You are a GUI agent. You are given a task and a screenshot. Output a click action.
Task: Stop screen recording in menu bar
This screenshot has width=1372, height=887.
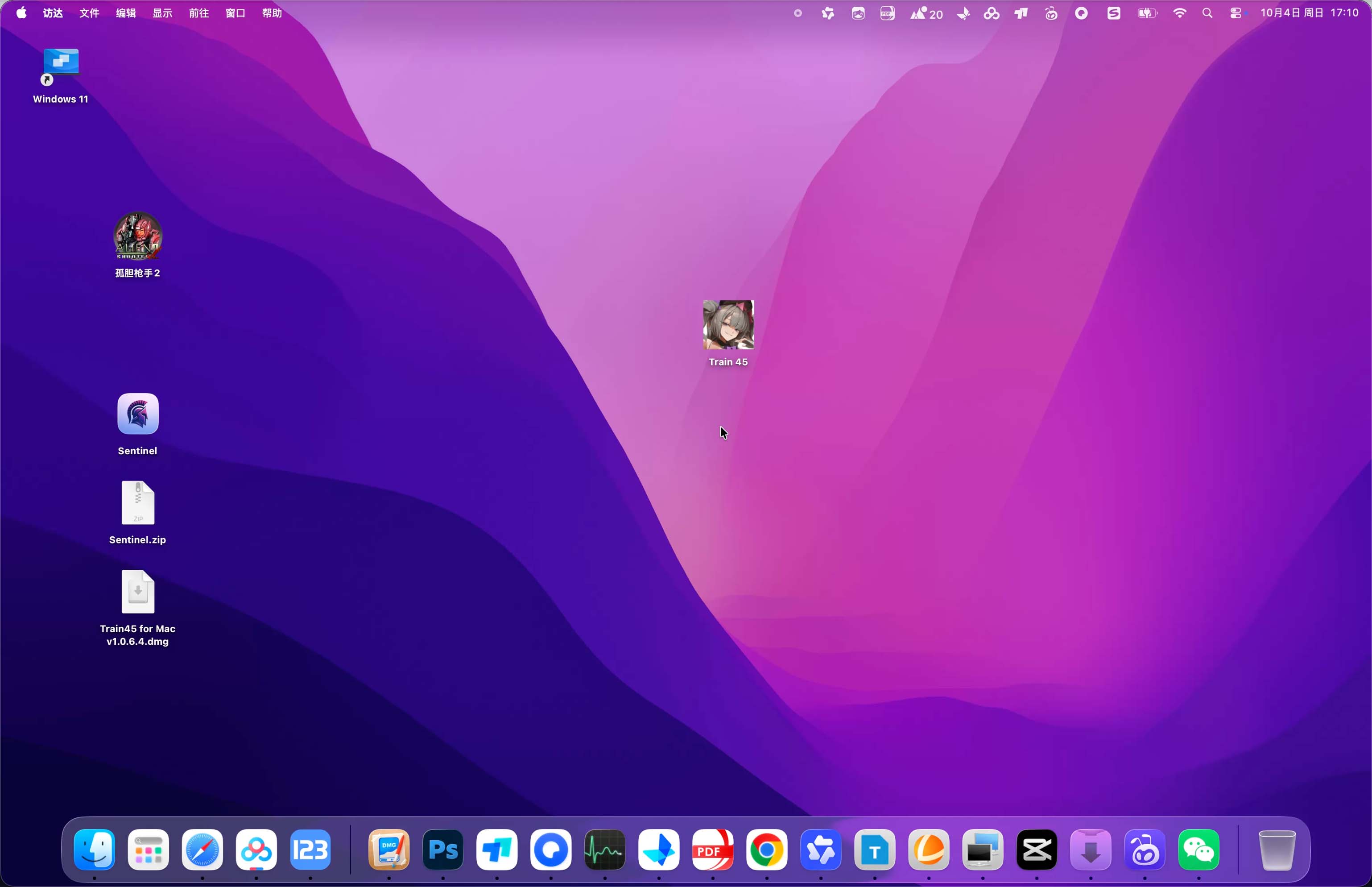[798, 12]
